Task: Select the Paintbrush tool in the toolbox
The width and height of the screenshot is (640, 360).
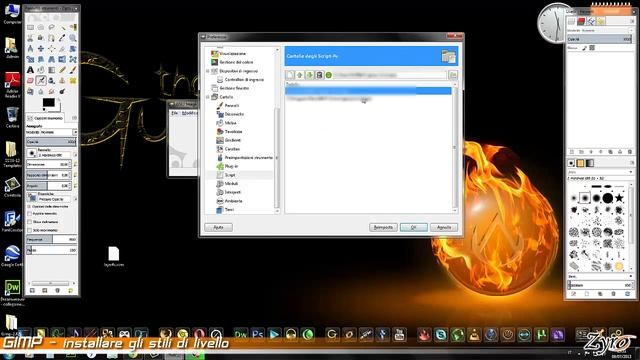Action: [x=73, y=70]
